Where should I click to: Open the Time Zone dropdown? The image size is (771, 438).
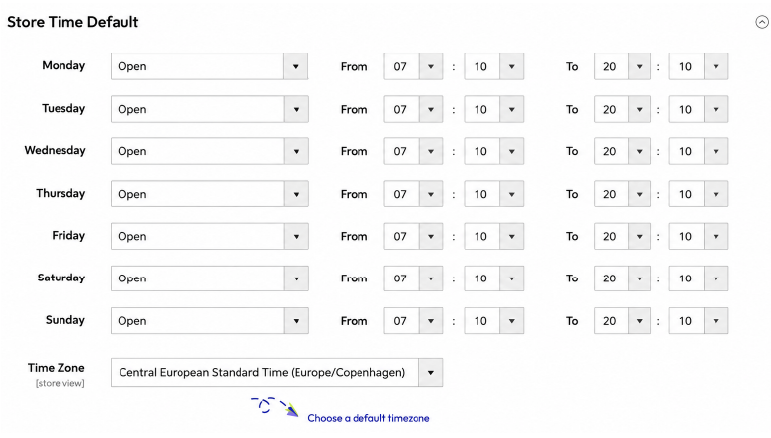277,372
